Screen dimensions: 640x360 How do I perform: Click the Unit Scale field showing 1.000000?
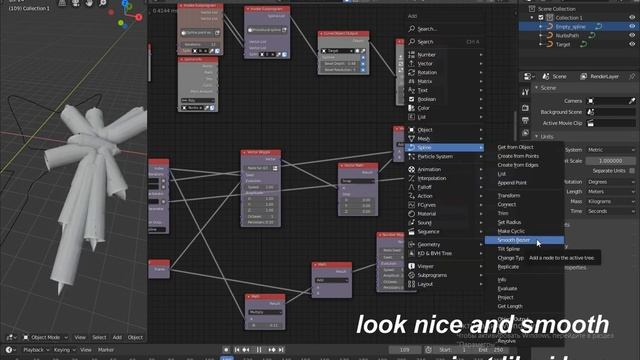coord(611,161)
